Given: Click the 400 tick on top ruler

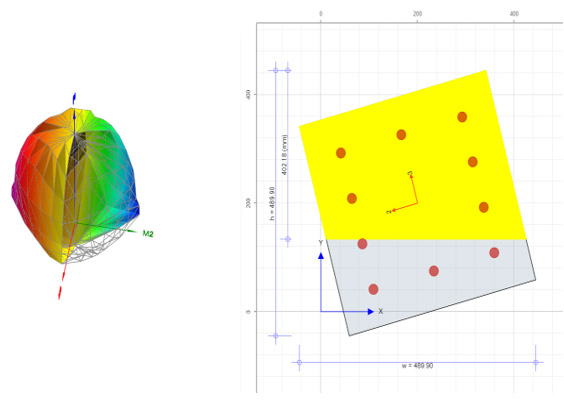Looking at the screenshot, I should pyautogui.click(x=514, y=14).
